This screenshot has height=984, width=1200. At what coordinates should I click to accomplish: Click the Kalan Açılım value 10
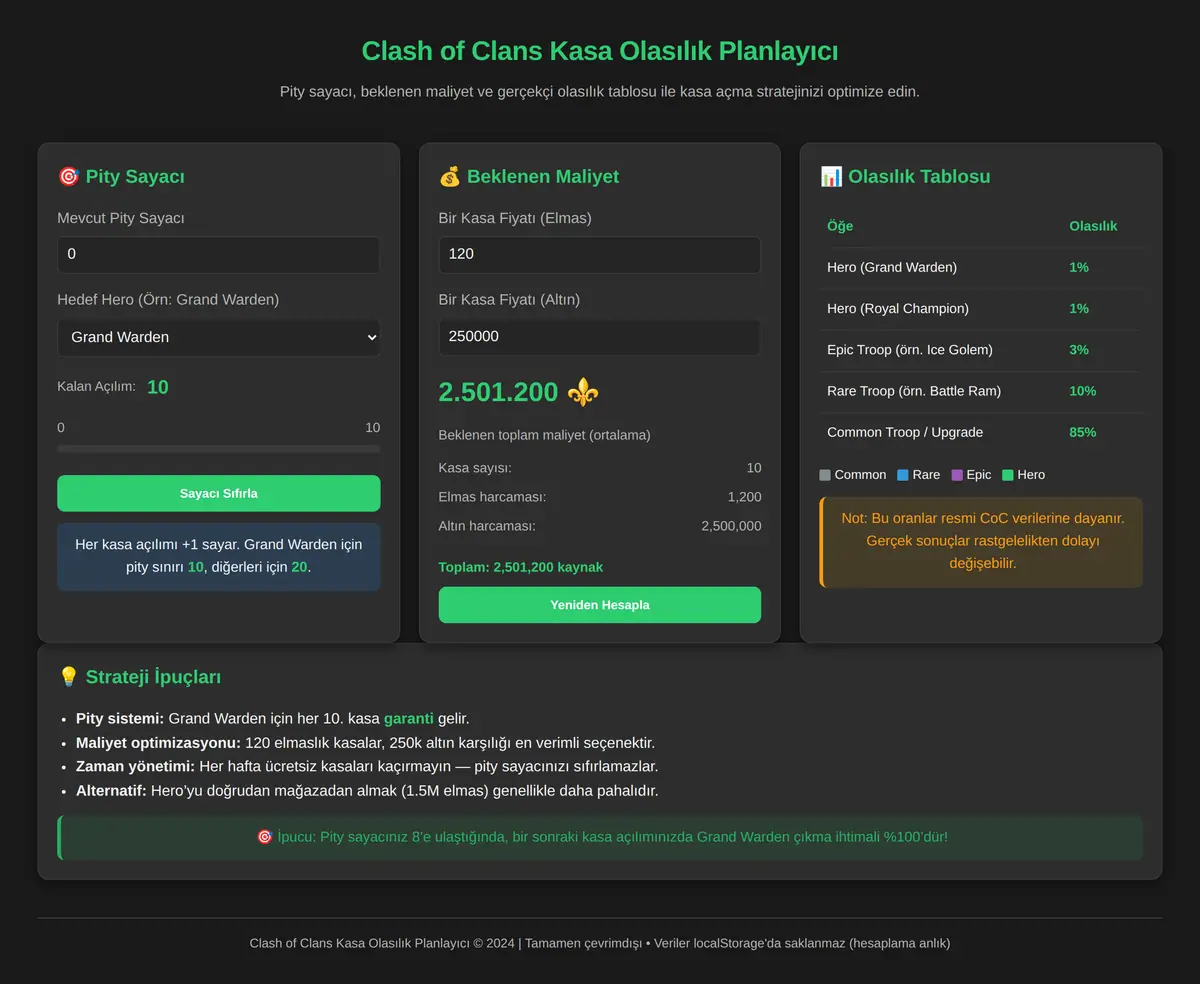coord(158,387)
